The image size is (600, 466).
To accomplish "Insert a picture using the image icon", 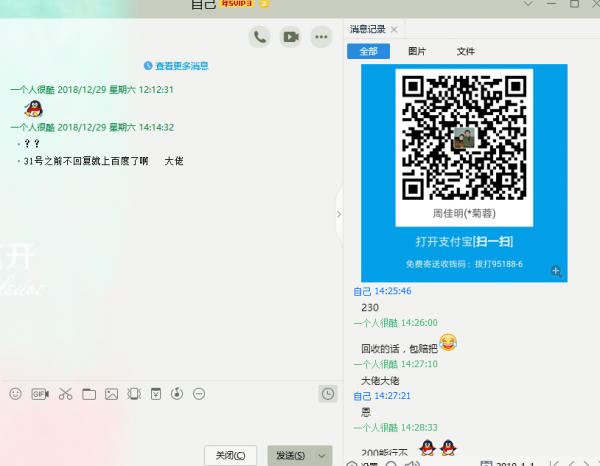I will point(111,394).
